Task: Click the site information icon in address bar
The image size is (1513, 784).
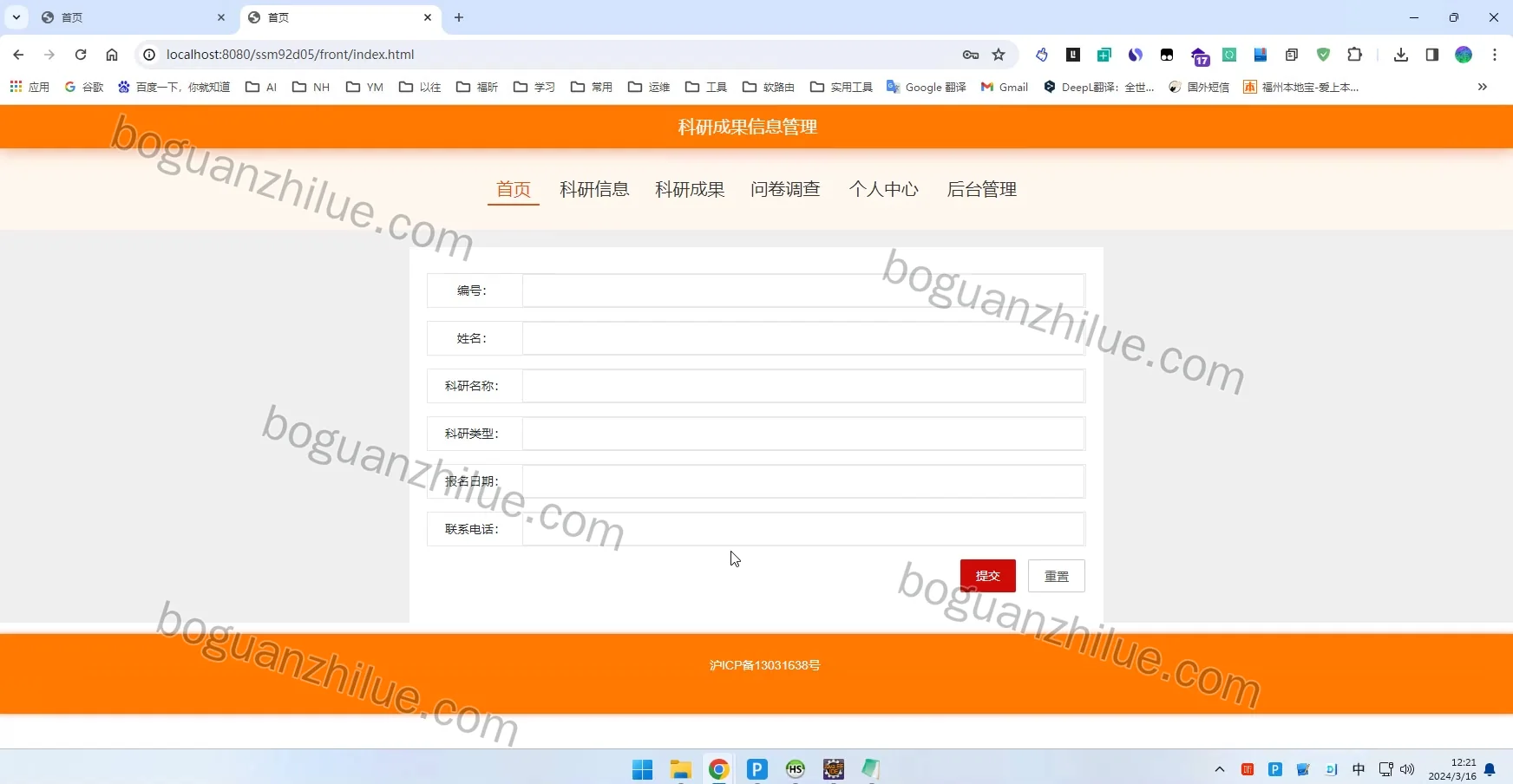Action: click(149, 55)
